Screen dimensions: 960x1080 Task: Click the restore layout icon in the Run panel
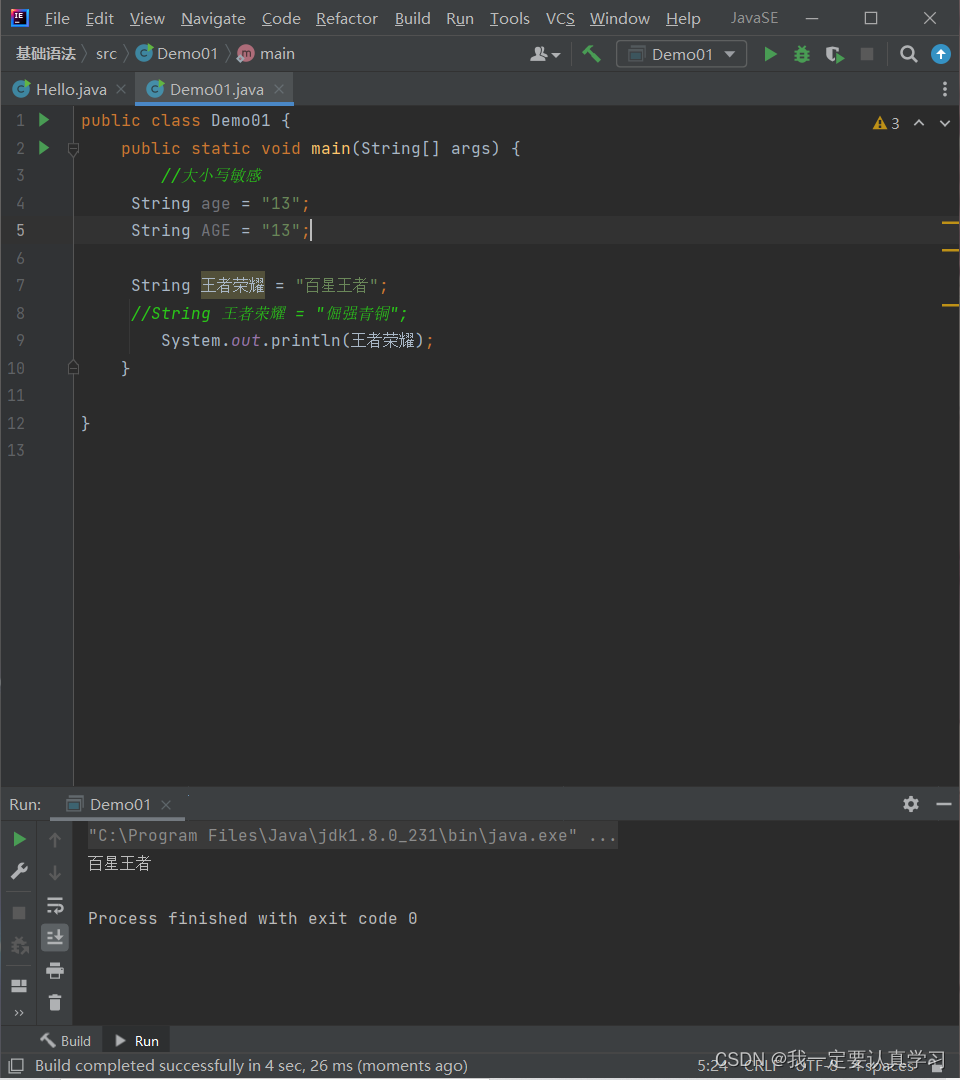(19, 986)
